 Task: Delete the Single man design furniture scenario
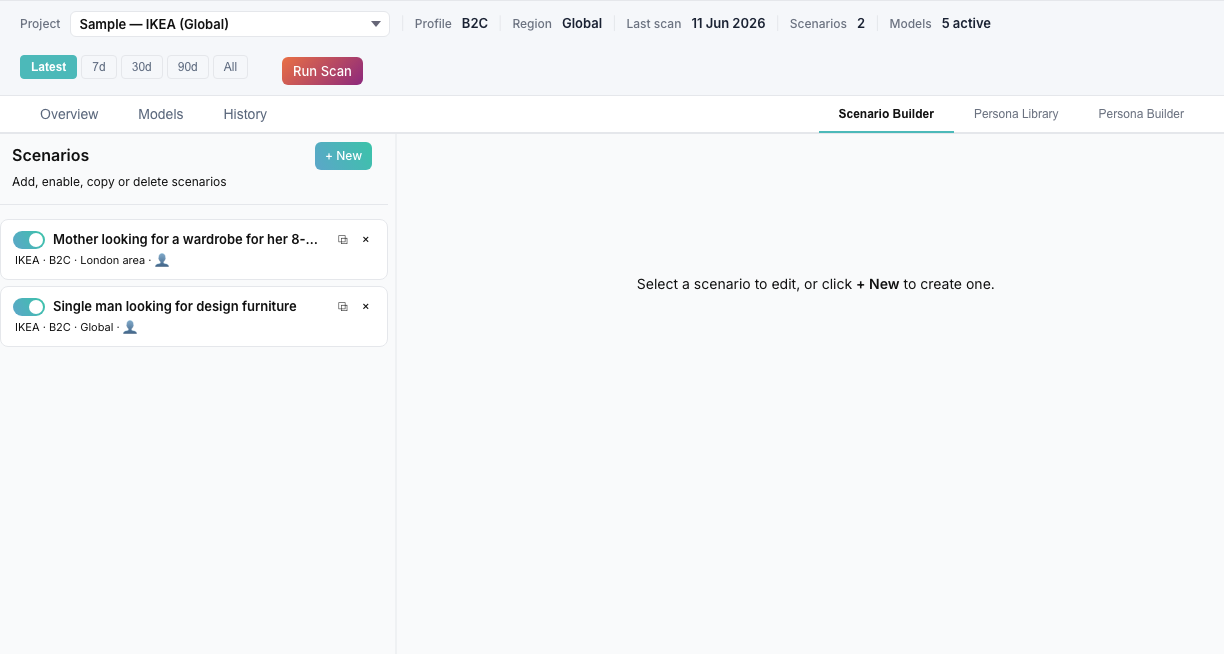366,307
